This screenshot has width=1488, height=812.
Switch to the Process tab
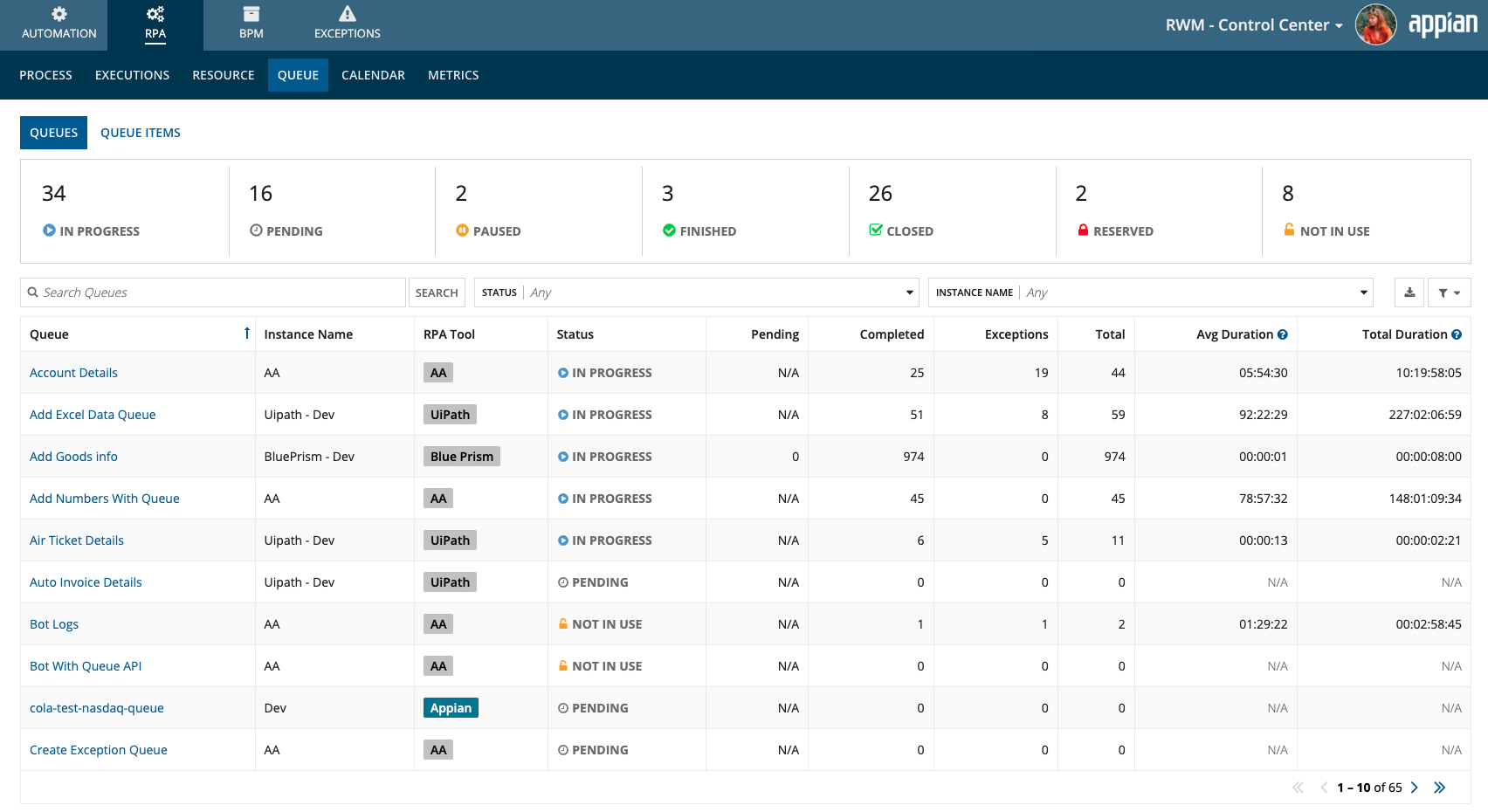pos(45,75)
